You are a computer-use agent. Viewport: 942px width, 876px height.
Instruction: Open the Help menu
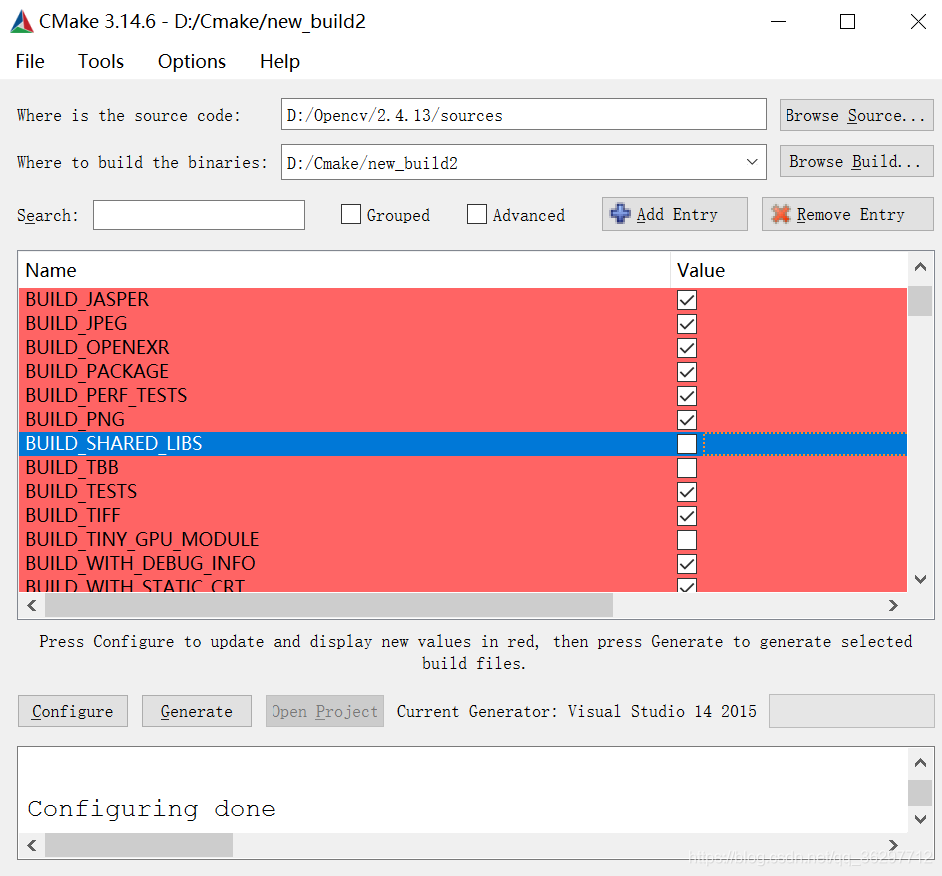(279, 61)
